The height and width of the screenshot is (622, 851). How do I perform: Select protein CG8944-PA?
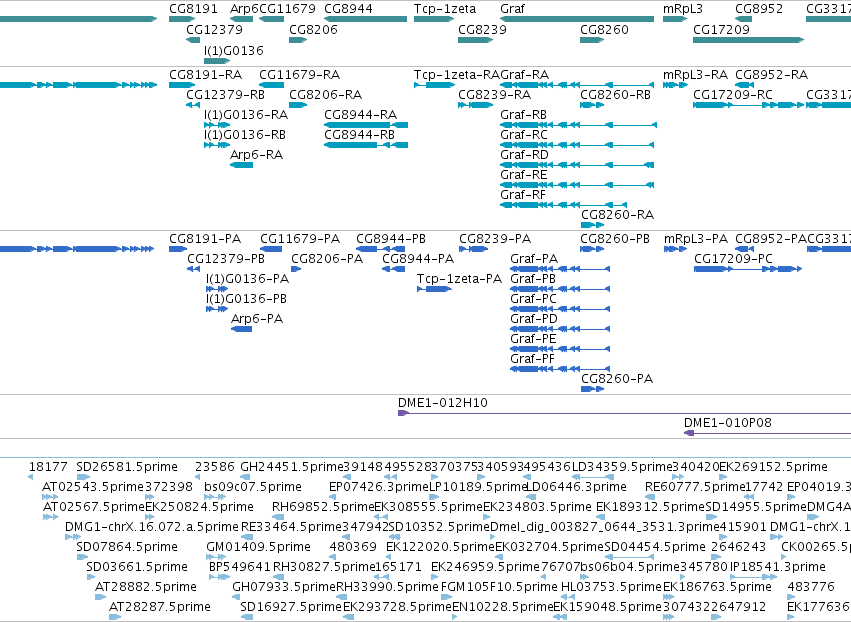(393, 269)
